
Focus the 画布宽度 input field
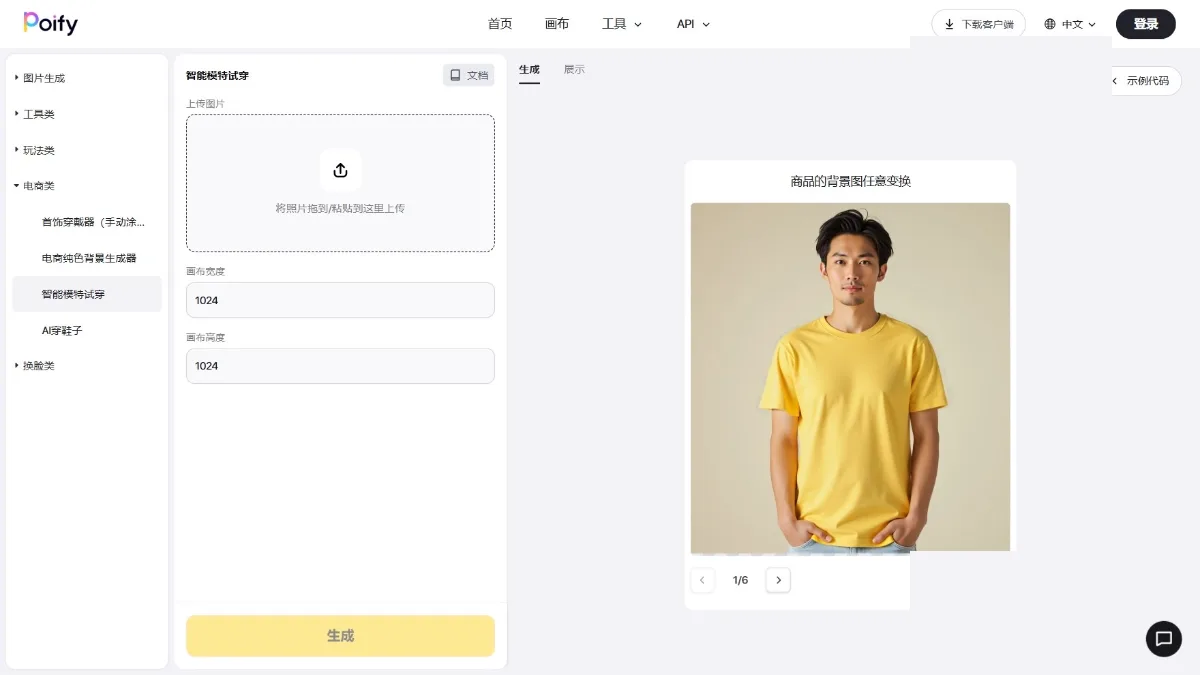[x=340, y=300]
